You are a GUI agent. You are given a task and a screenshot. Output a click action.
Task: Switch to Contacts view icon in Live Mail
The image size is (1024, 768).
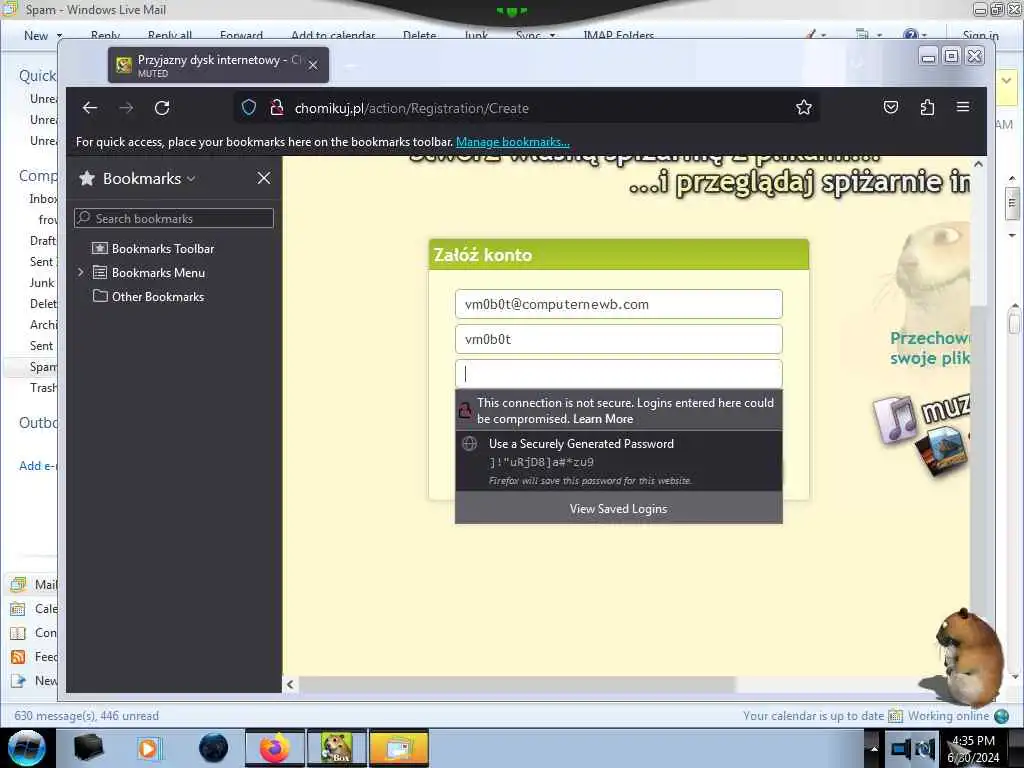click(x=18, y=633)
